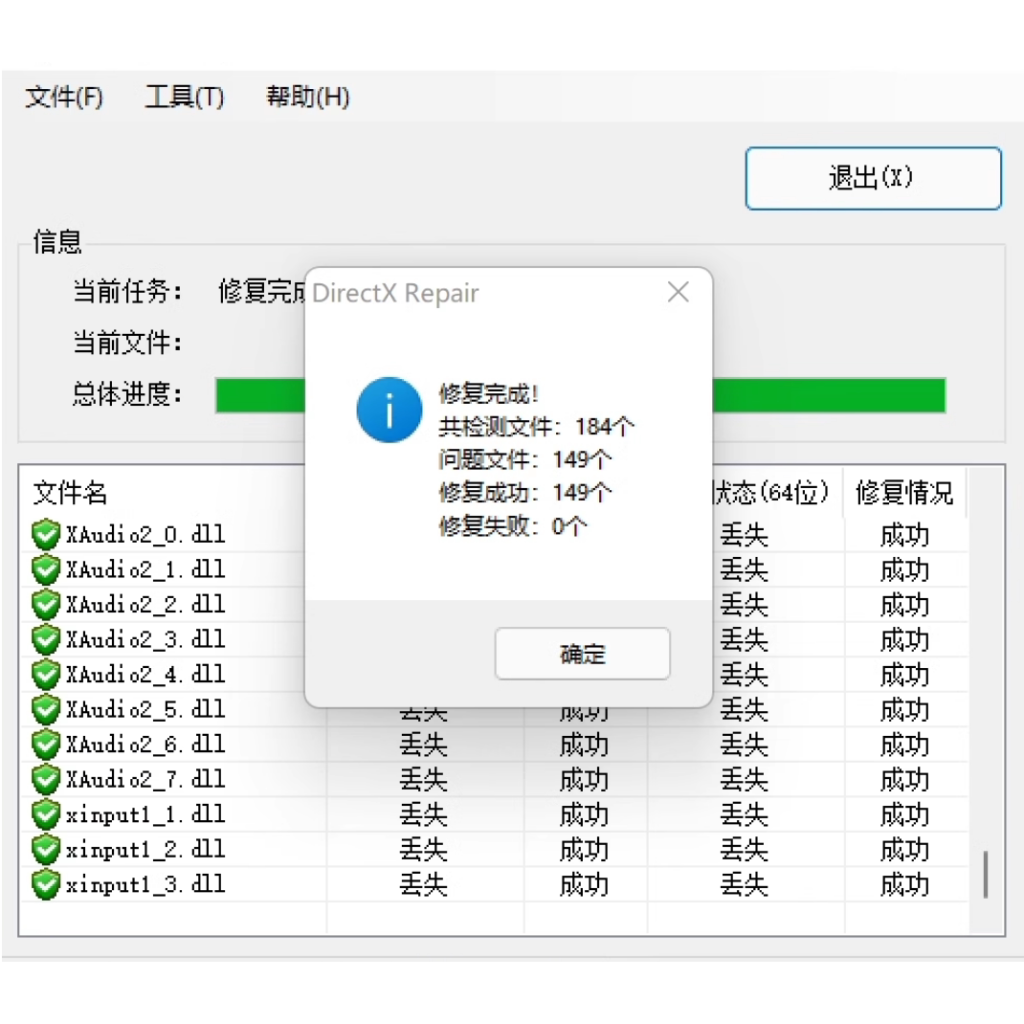Select the XAudio2_3.dll file name
Image resolution: width=1024 pixels, height=1024 pixels.
coord(145,639)
